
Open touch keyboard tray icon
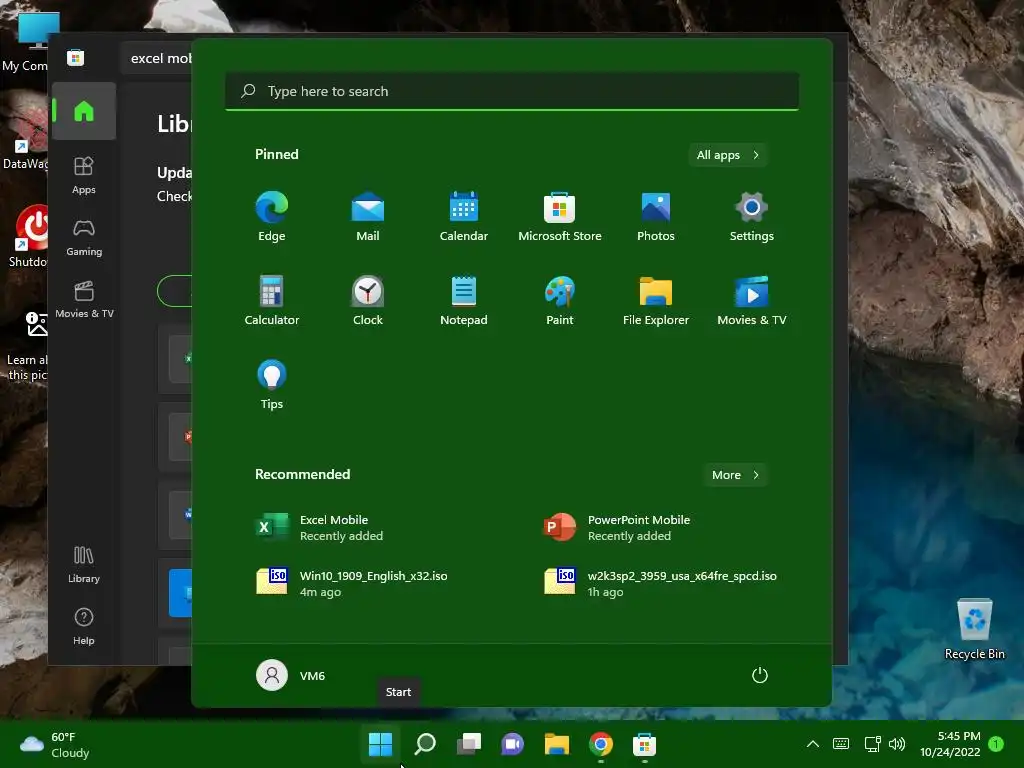841,744
